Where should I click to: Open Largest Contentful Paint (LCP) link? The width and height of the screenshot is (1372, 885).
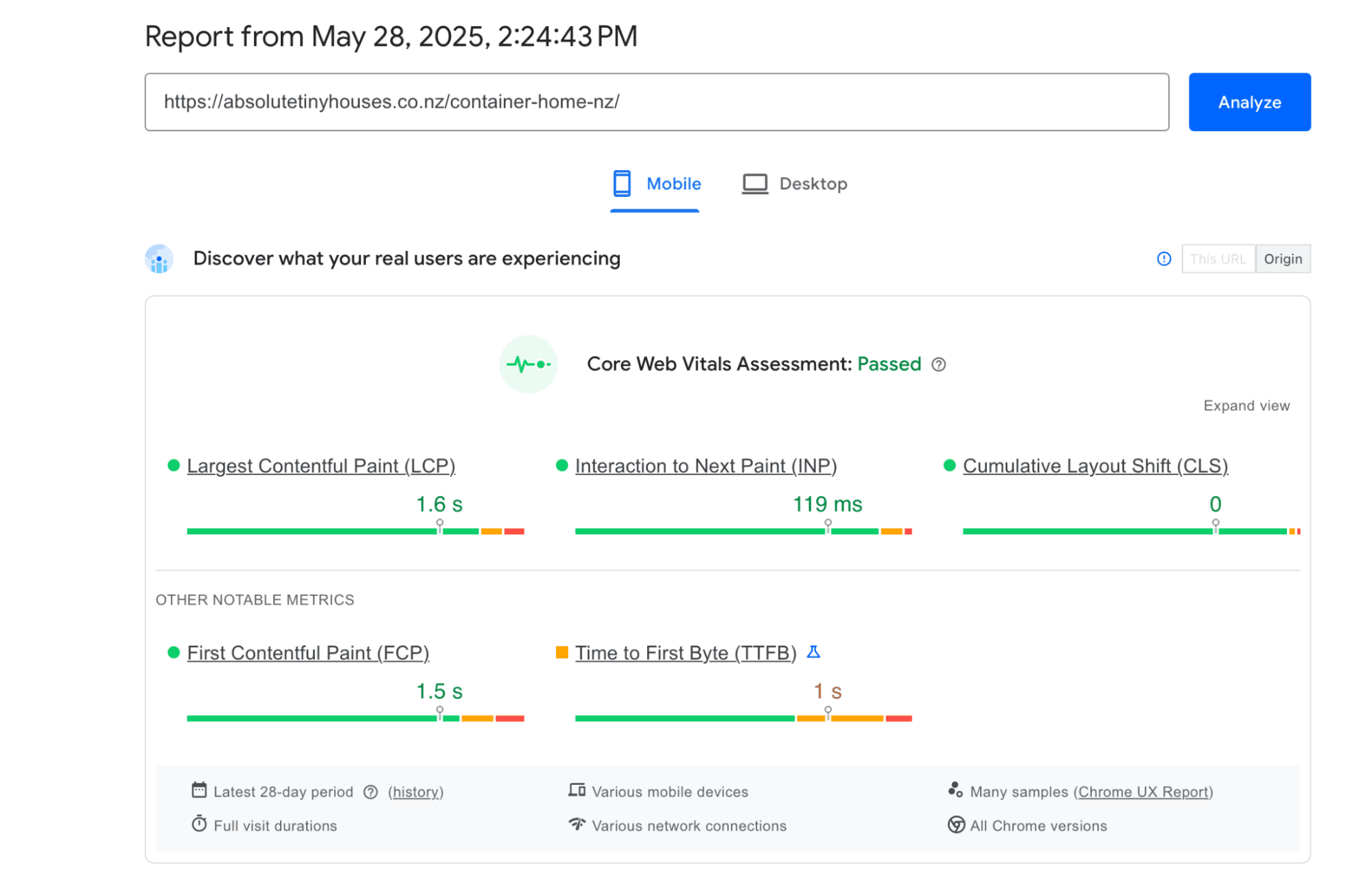tap(321, 466)
